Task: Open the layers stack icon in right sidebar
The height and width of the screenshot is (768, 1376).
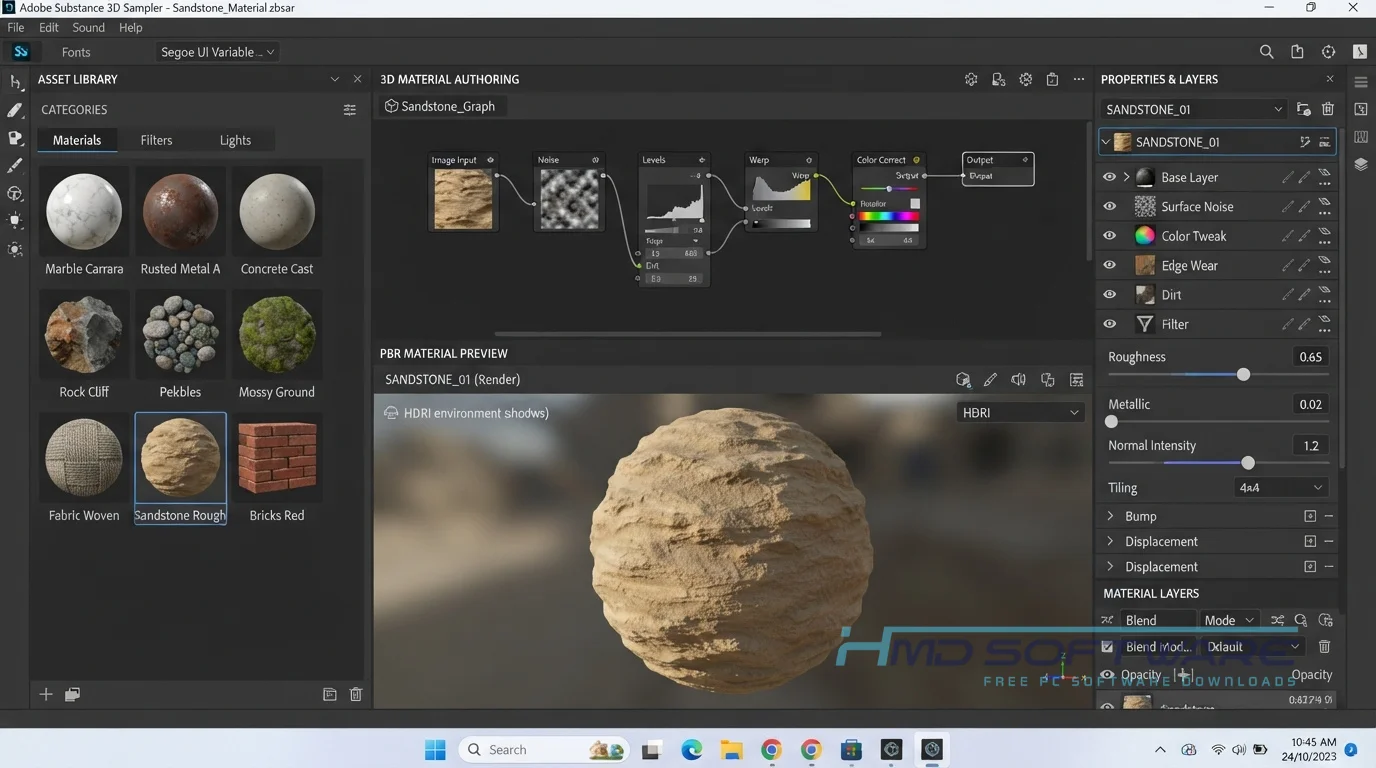Action: [x=1361, y=164]
